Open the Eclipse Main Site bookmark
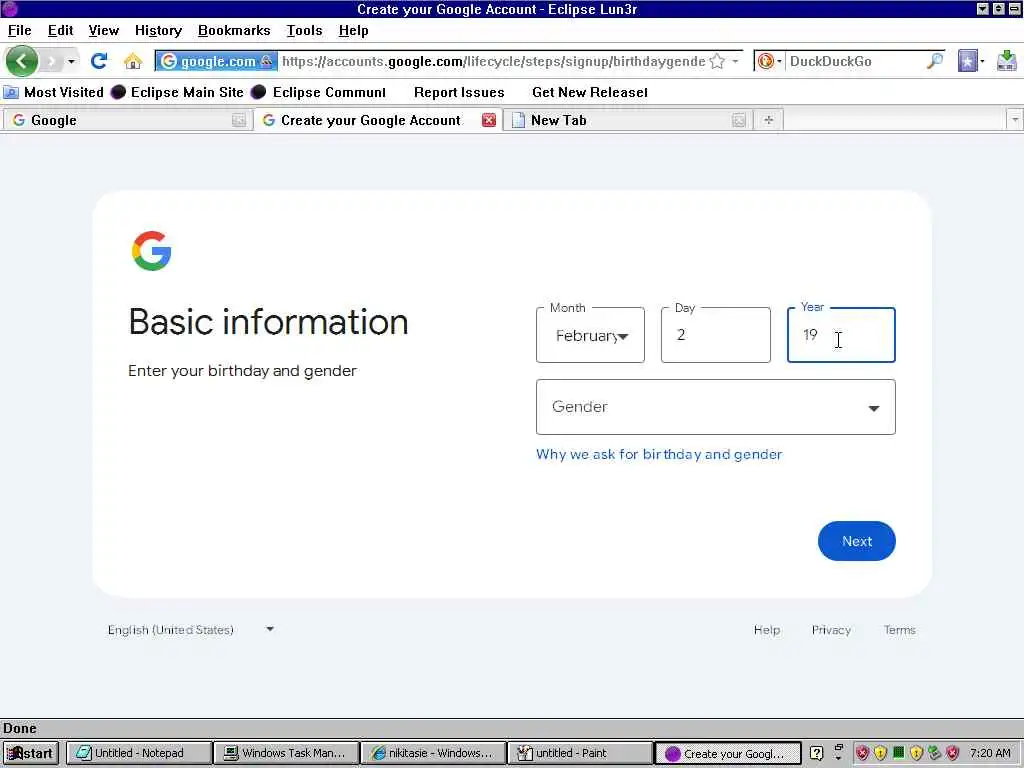1024x768 pixels. tap(177, 92)
